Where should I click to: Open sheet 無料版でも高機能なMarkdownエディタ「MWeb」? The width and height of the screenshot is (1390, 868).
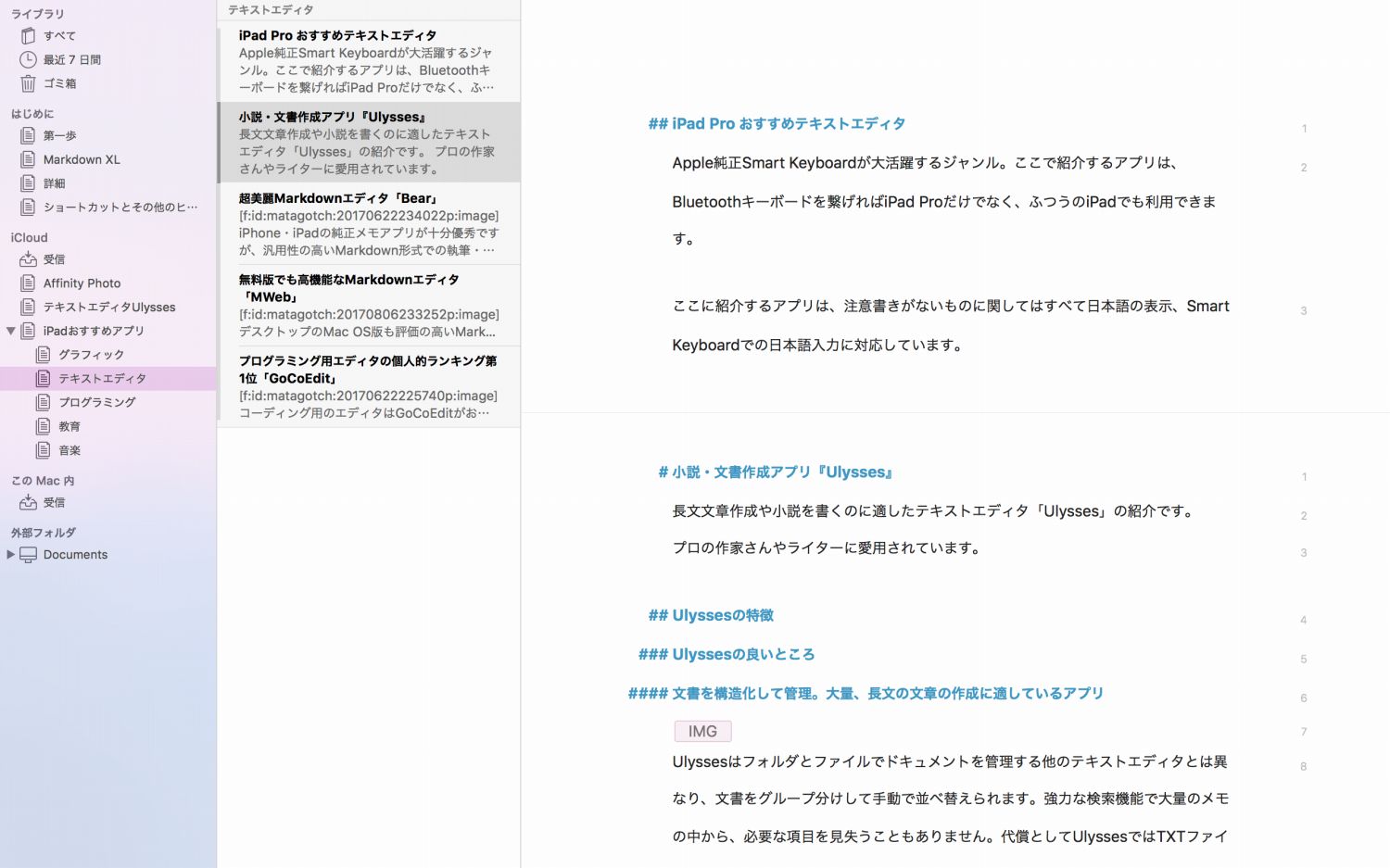coord(369,305)
